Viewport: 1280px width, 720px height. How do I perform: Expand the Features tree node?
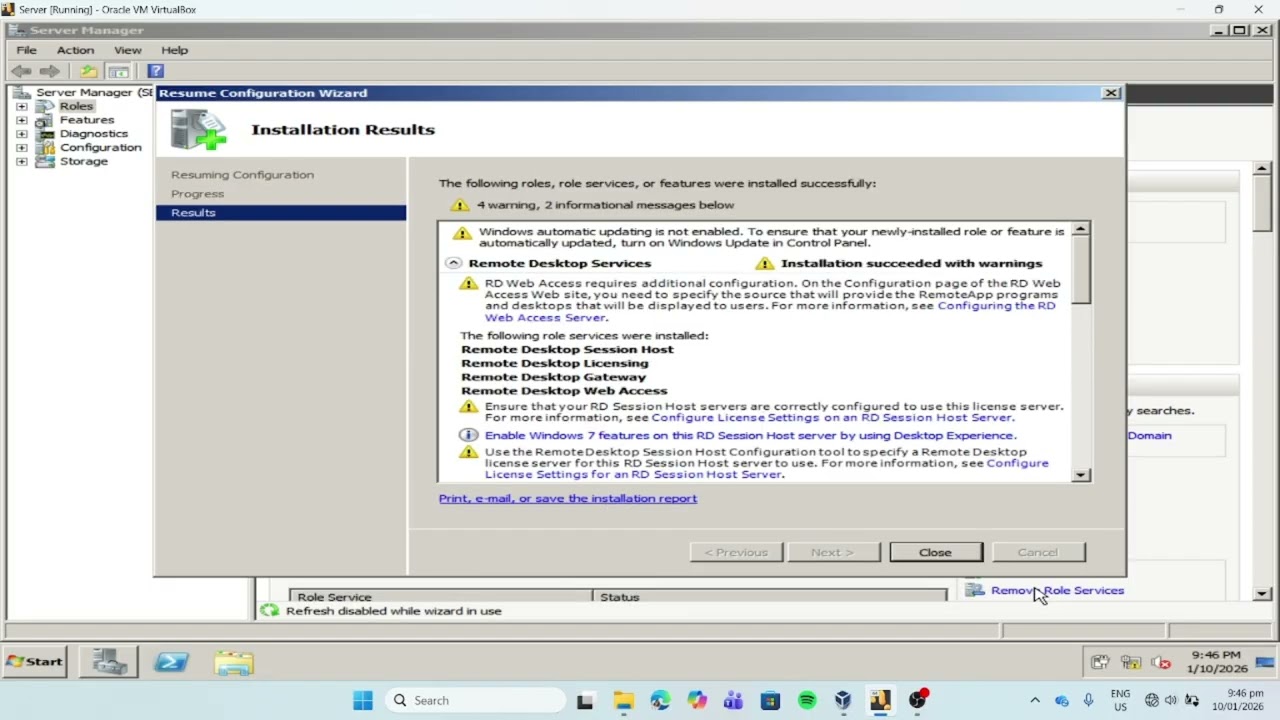pyautogui.click(x=21, y=120)
